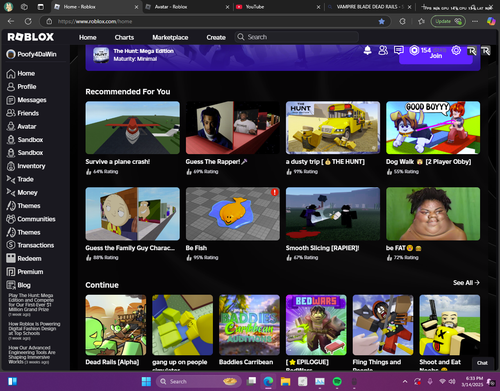The image size is (500, 391).
Task: Go to Friends in the sidebar
Action: pyautogui.click(x=23, y=113)
